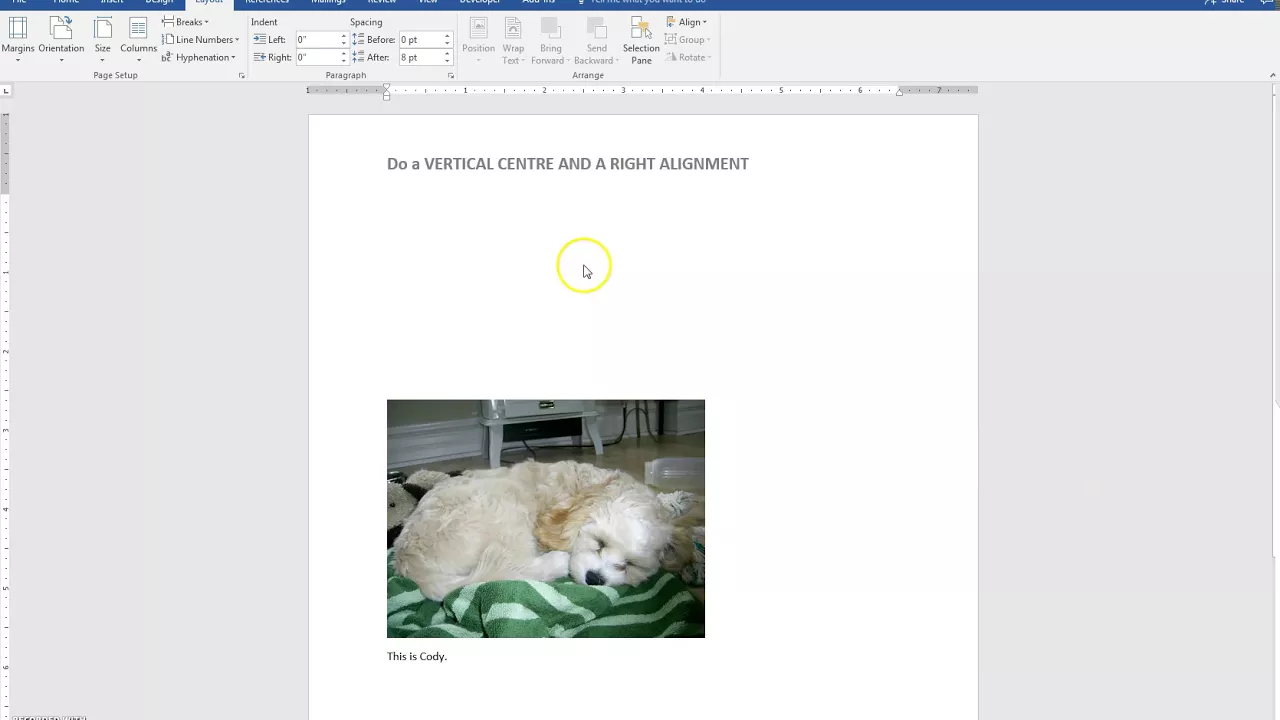The height and width of the screenshot is (720, 1280).
Task: Increase the Right indent value
Action: [x=344, y=54]
